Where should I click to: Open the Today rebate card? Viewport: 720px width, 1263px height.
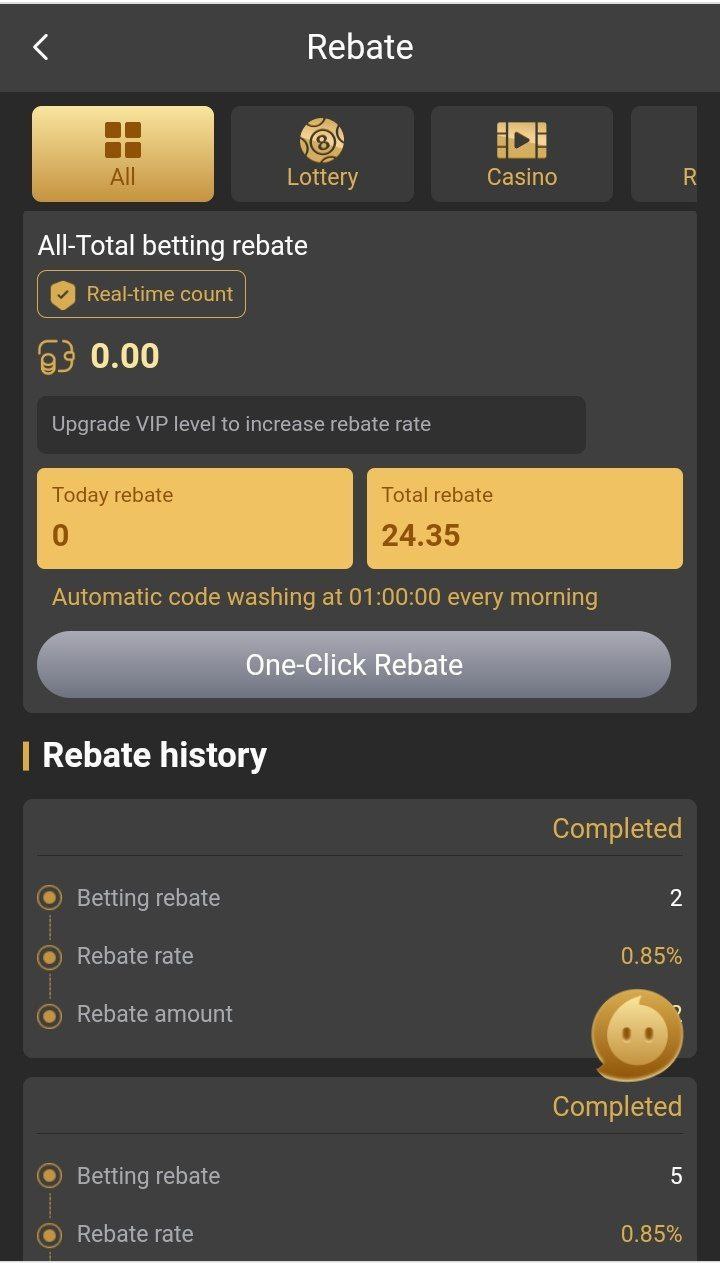coord(195,518)
